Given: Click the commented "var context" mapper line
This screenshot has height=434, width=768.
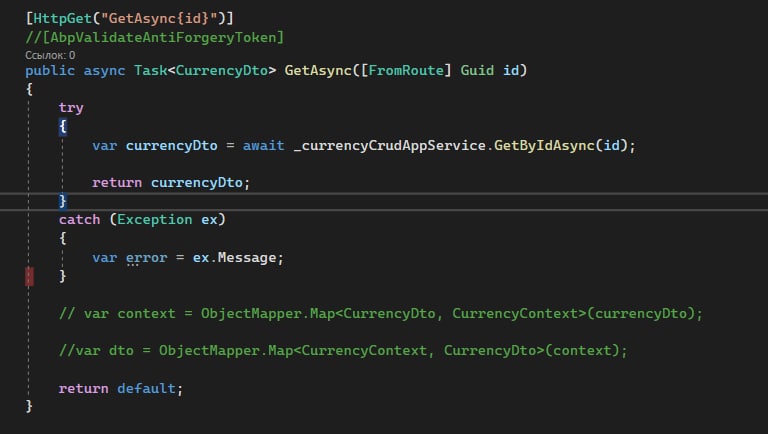Looking at the screenshot, I should [381, 313].
